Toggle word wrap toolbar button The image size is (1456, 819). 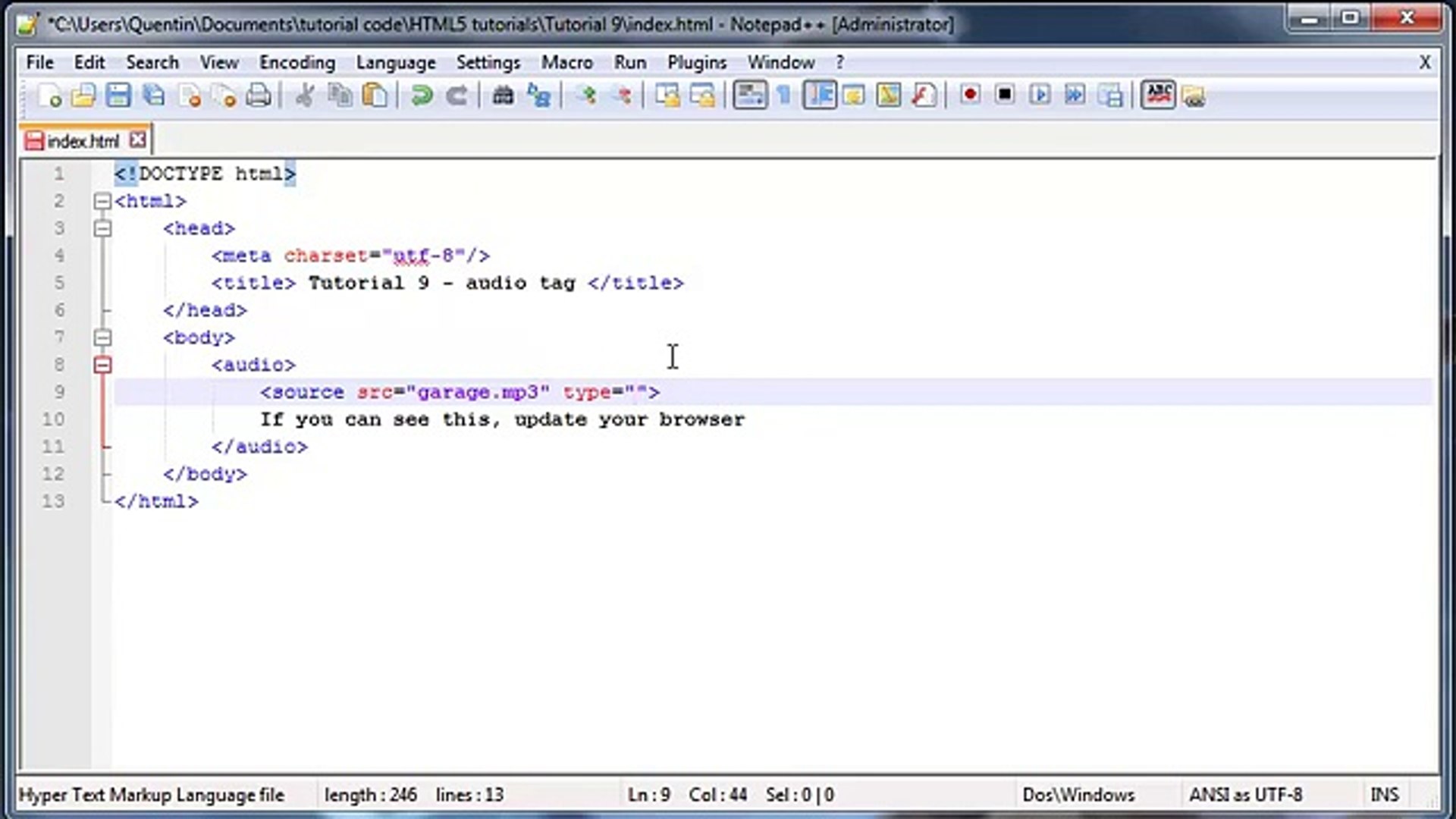pyautogui.click(x=749, y=96)
